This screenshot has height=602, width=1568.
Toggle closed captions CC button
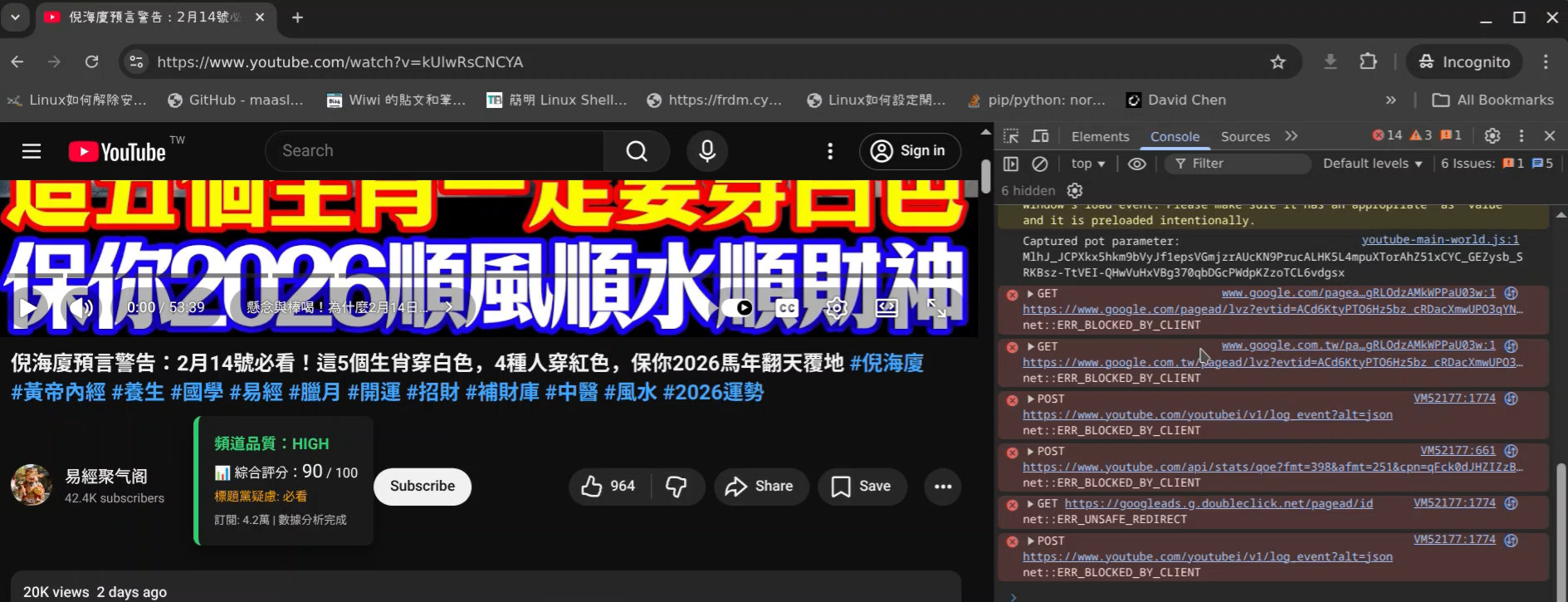click(x=787, y=308)
